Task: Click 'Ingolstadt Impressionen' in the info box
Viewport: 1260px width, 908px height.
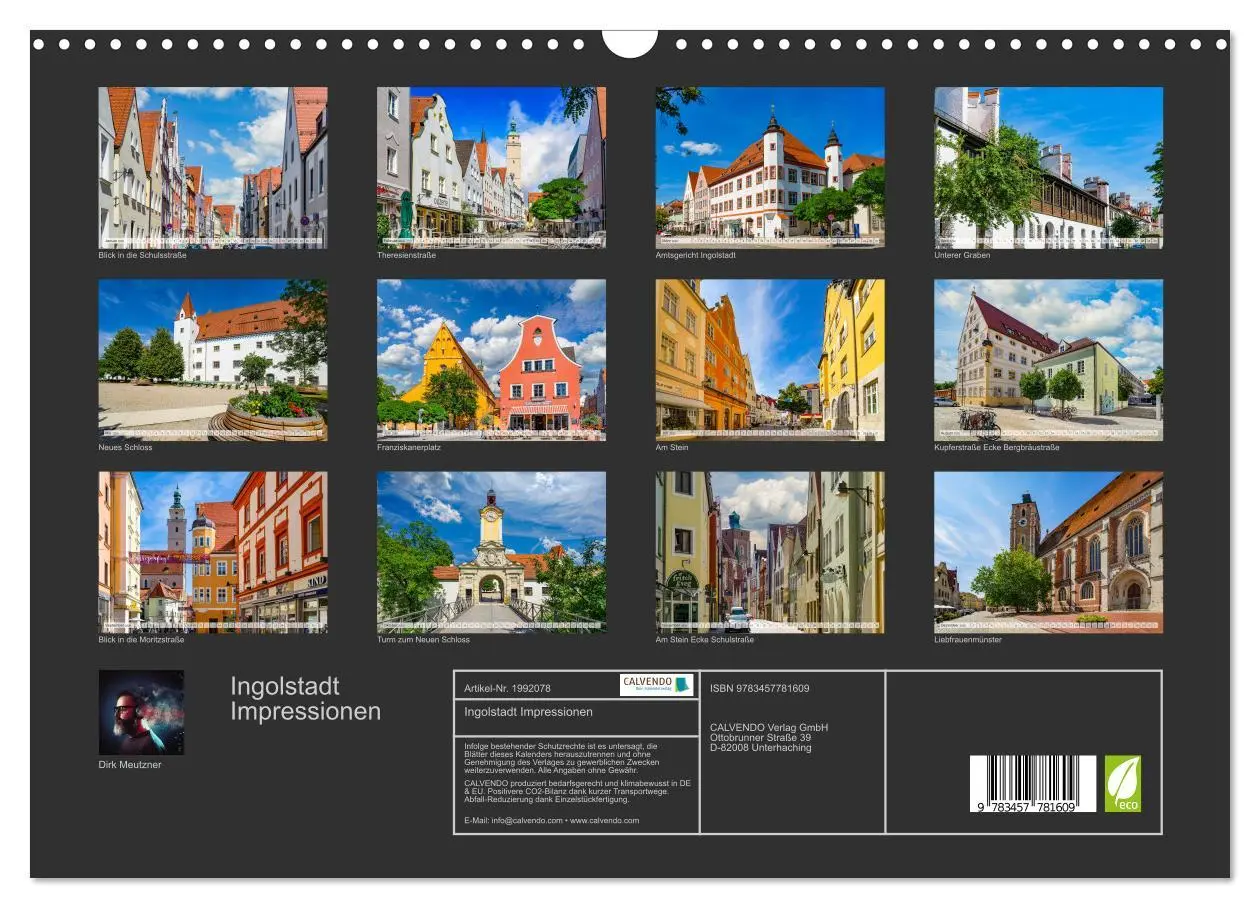Action: click(529, 712)
